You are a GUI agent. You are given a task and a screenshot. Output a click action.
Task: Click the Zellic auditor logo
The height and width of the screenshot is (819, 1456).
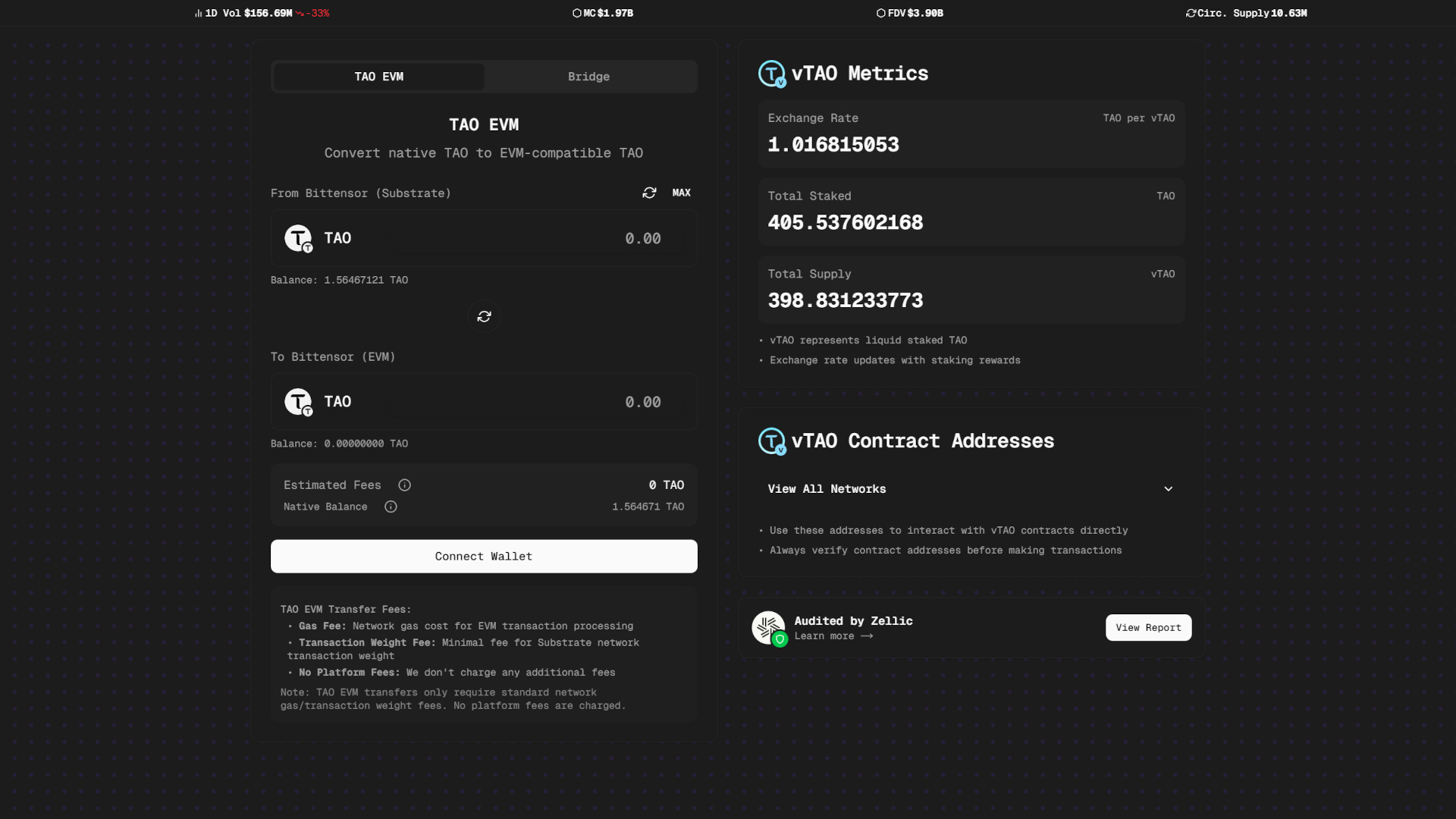(769, 627)
